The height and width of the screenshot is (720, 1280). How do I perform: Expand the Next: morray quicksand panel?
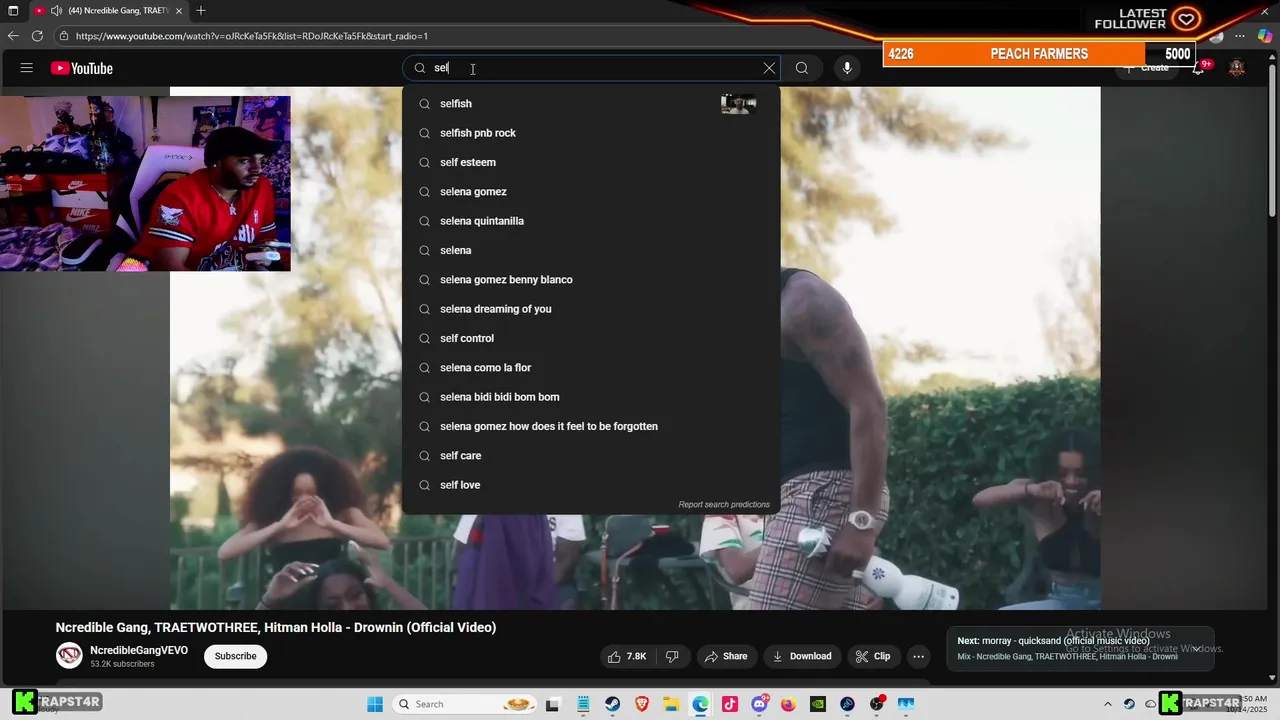pyautogui.click(x=1196, y=648)
